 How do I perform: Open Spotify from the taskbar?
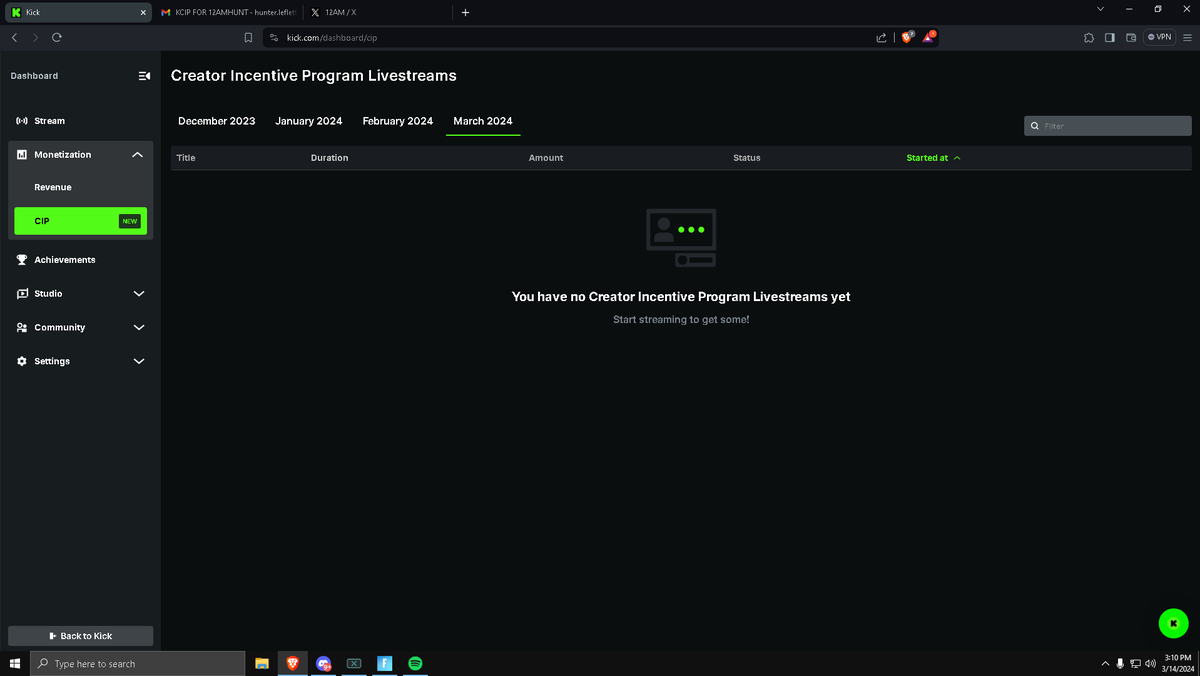415,663
